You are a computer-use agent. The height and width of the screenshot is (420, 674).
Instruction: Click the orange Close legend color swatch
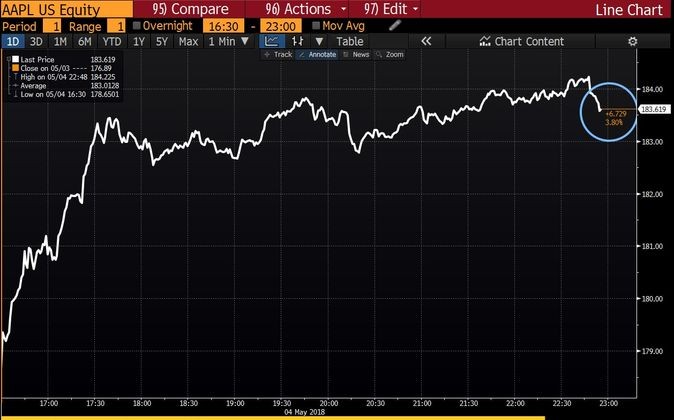[x=13, y=68]
